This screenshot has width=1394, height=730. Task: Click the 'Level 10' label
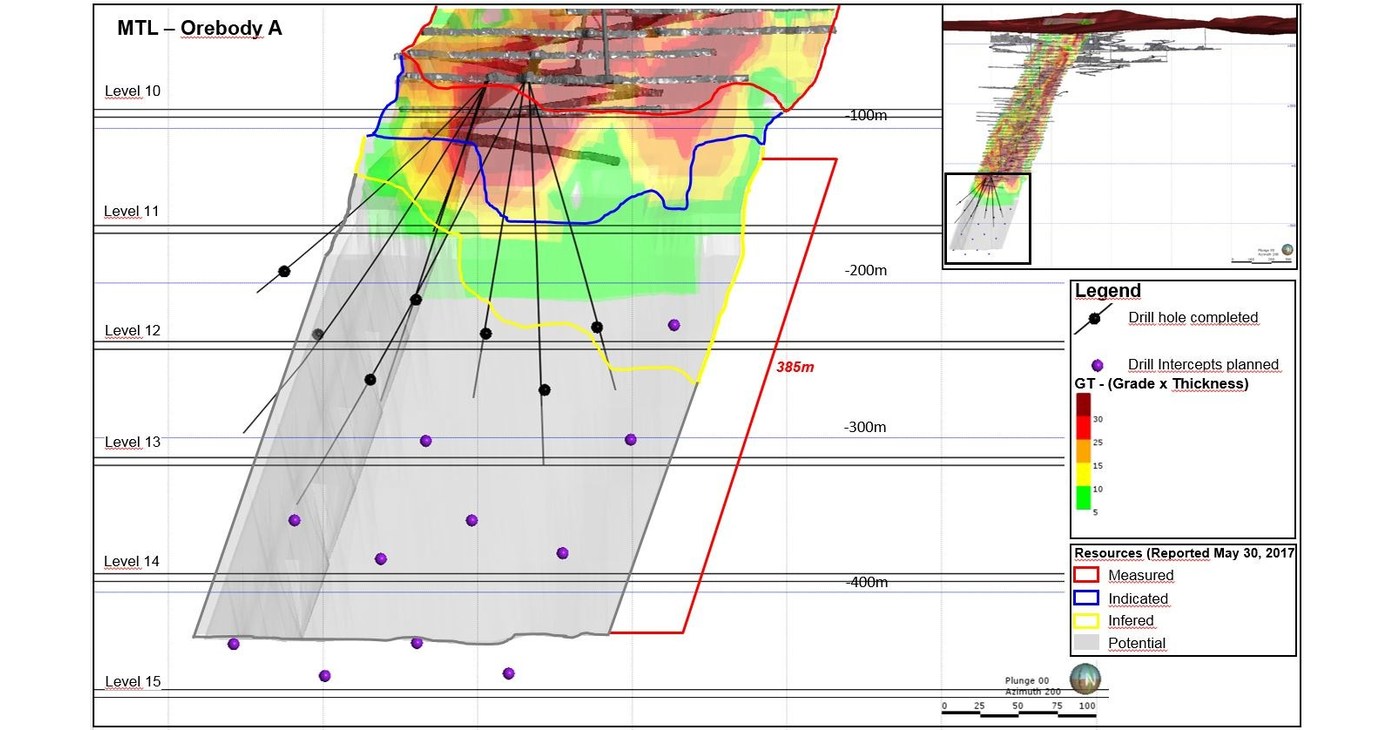[x=132, y=91]
